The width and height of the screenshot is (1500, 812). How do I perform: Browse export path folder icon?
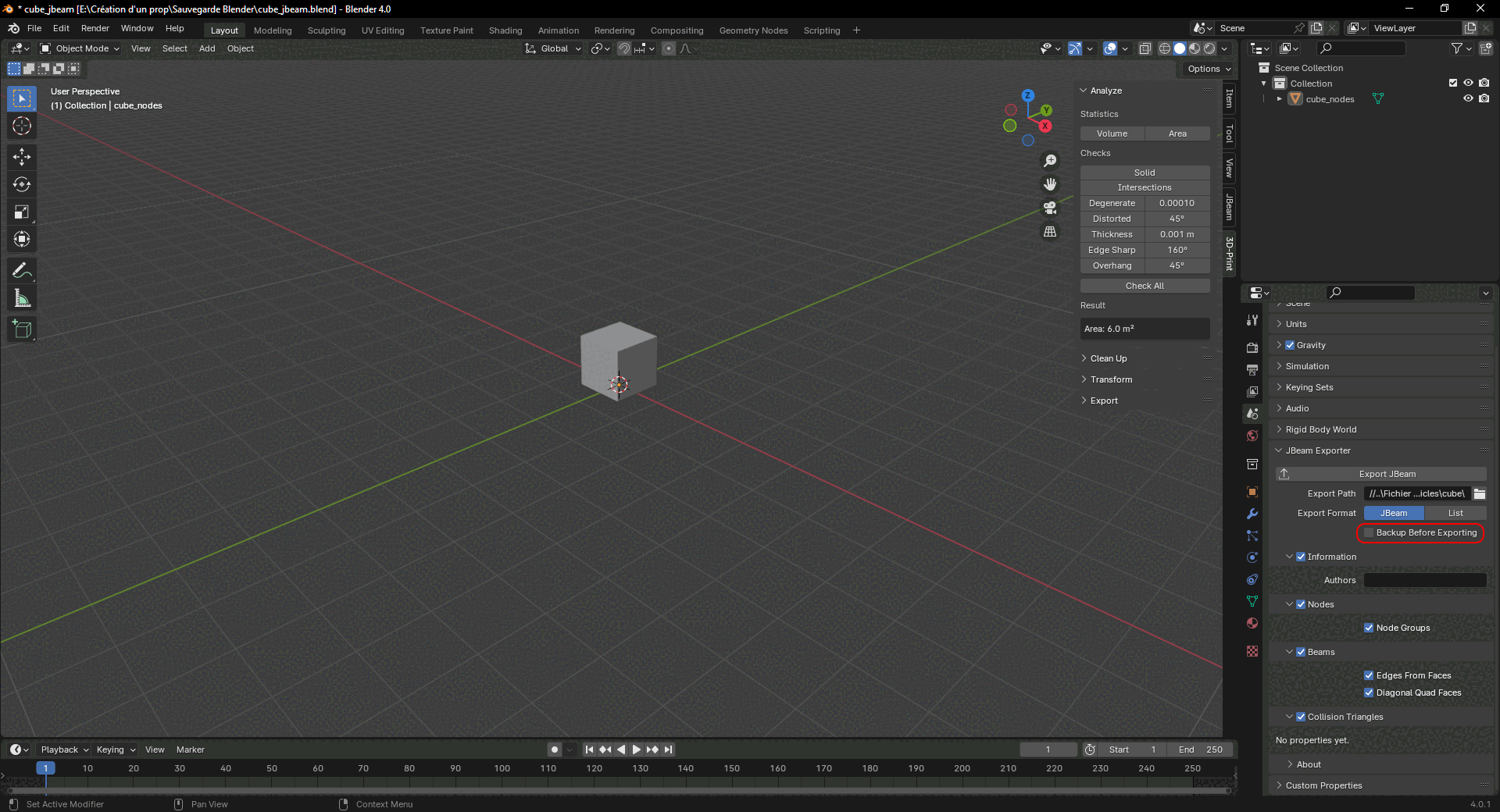coord(1480,493)
